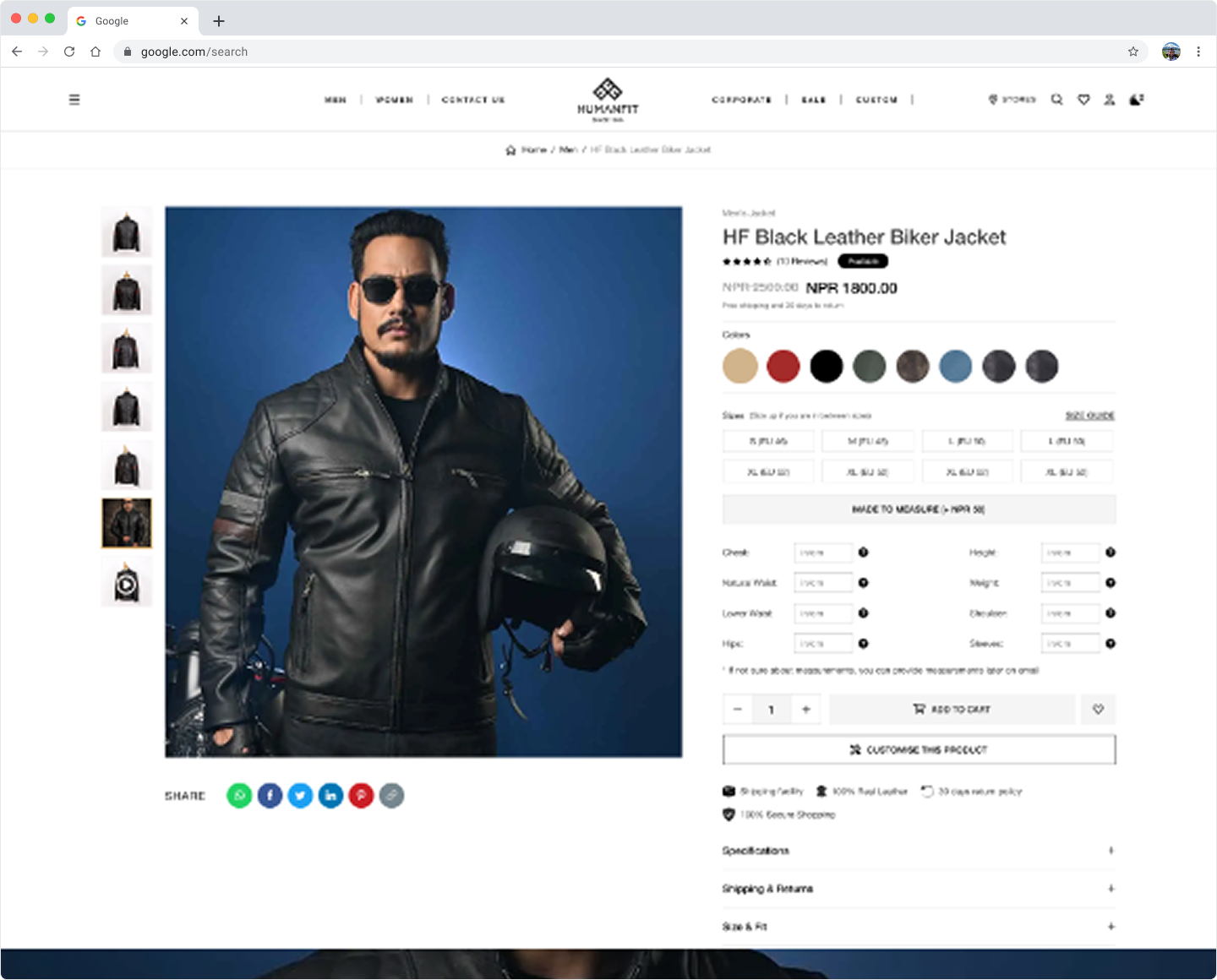Image resolution: width=1217 pixels, height=980 pixels.
Task: Click Customise This Product button
Action: tap(919, 750)
